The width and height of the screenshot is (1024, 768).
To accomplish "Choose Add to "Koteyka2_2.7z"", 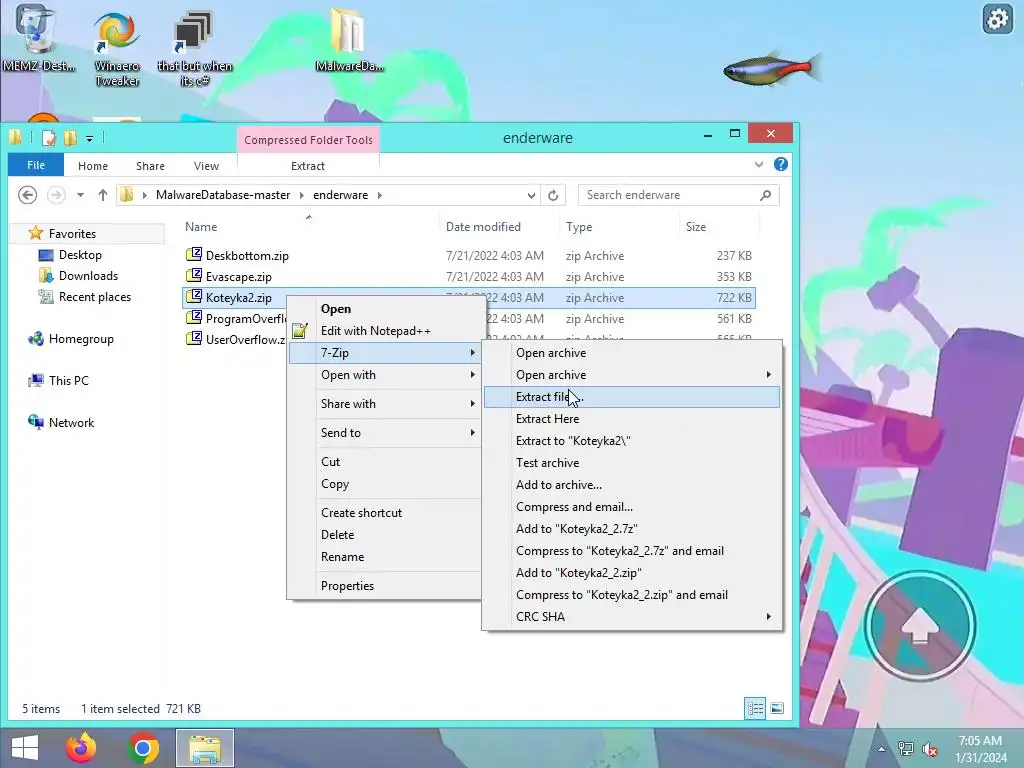I will (632, 529).
